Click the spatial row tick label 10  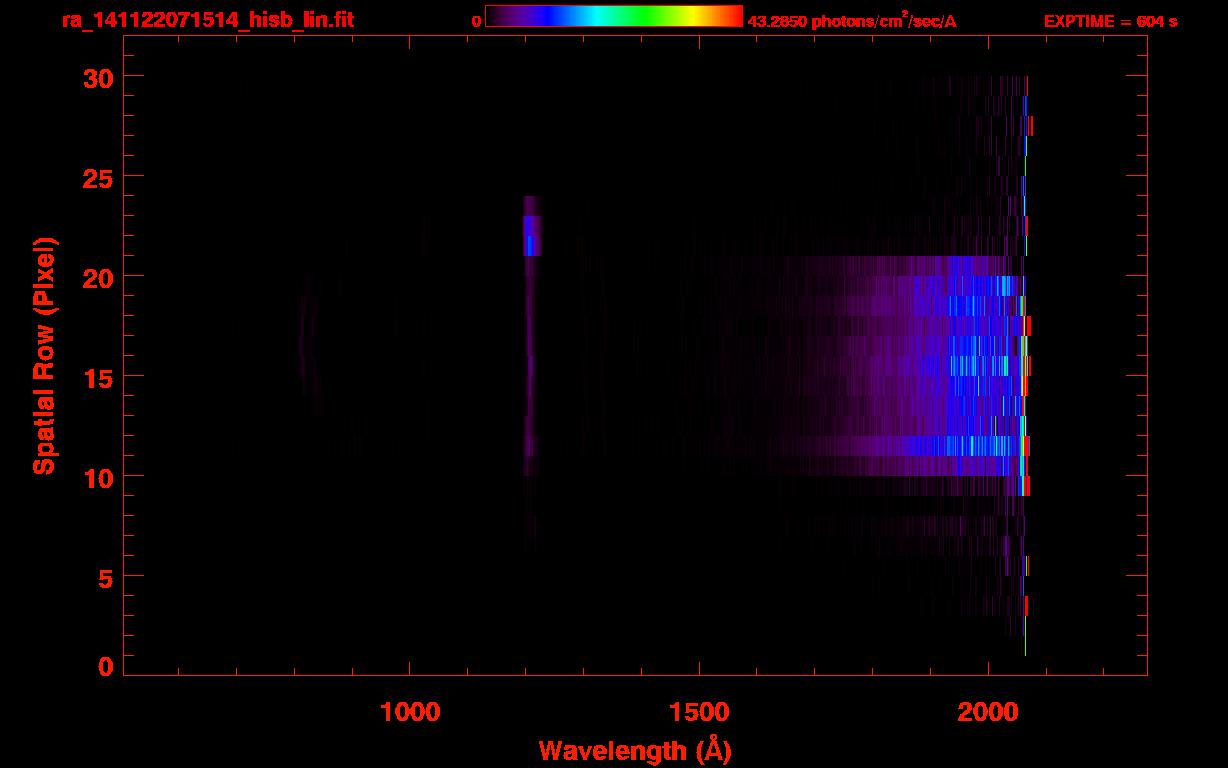(98, 477)
